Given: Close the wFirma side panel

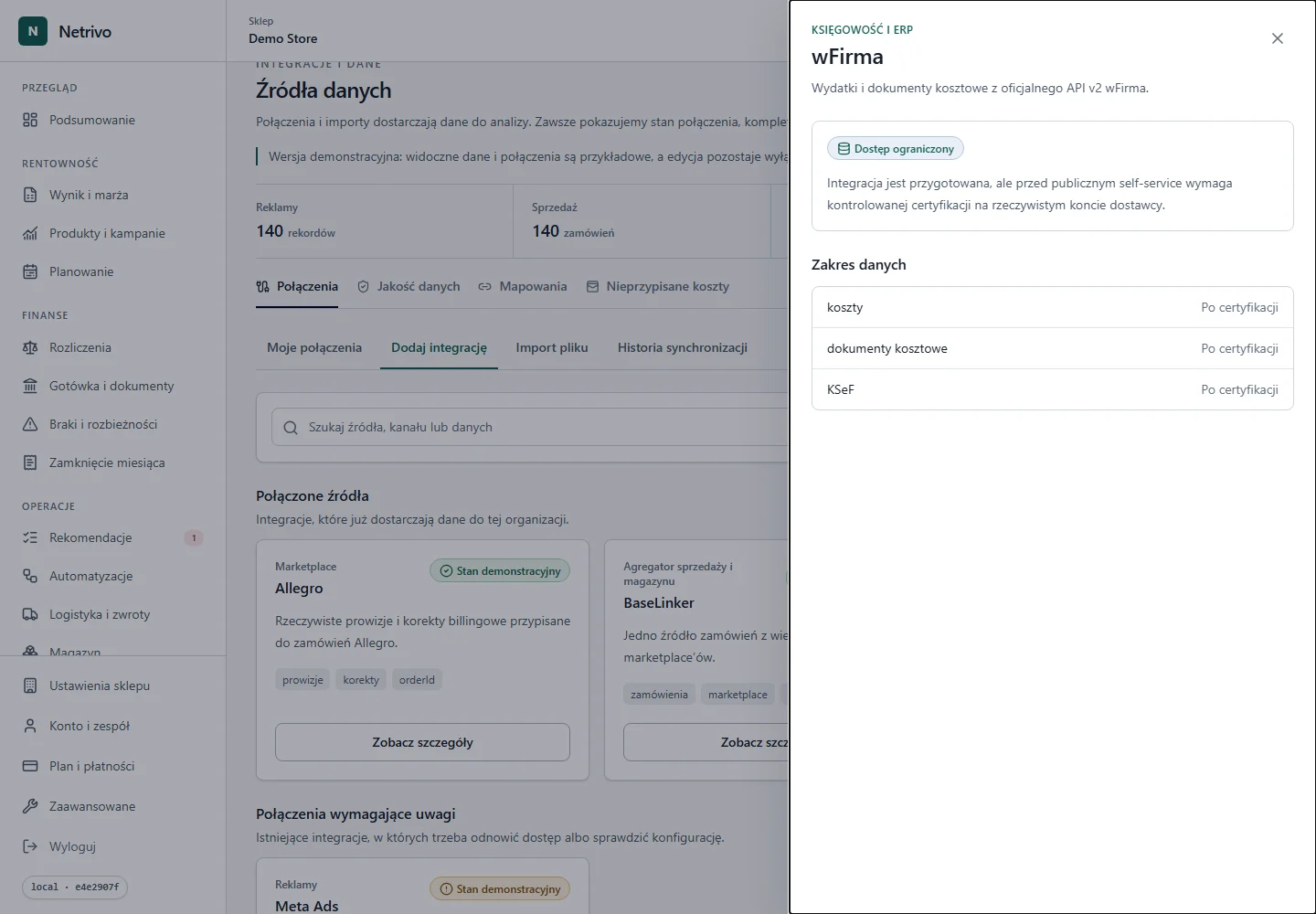Looking at the screenshot, I should pyautogui.click(x=1278, y=38).
